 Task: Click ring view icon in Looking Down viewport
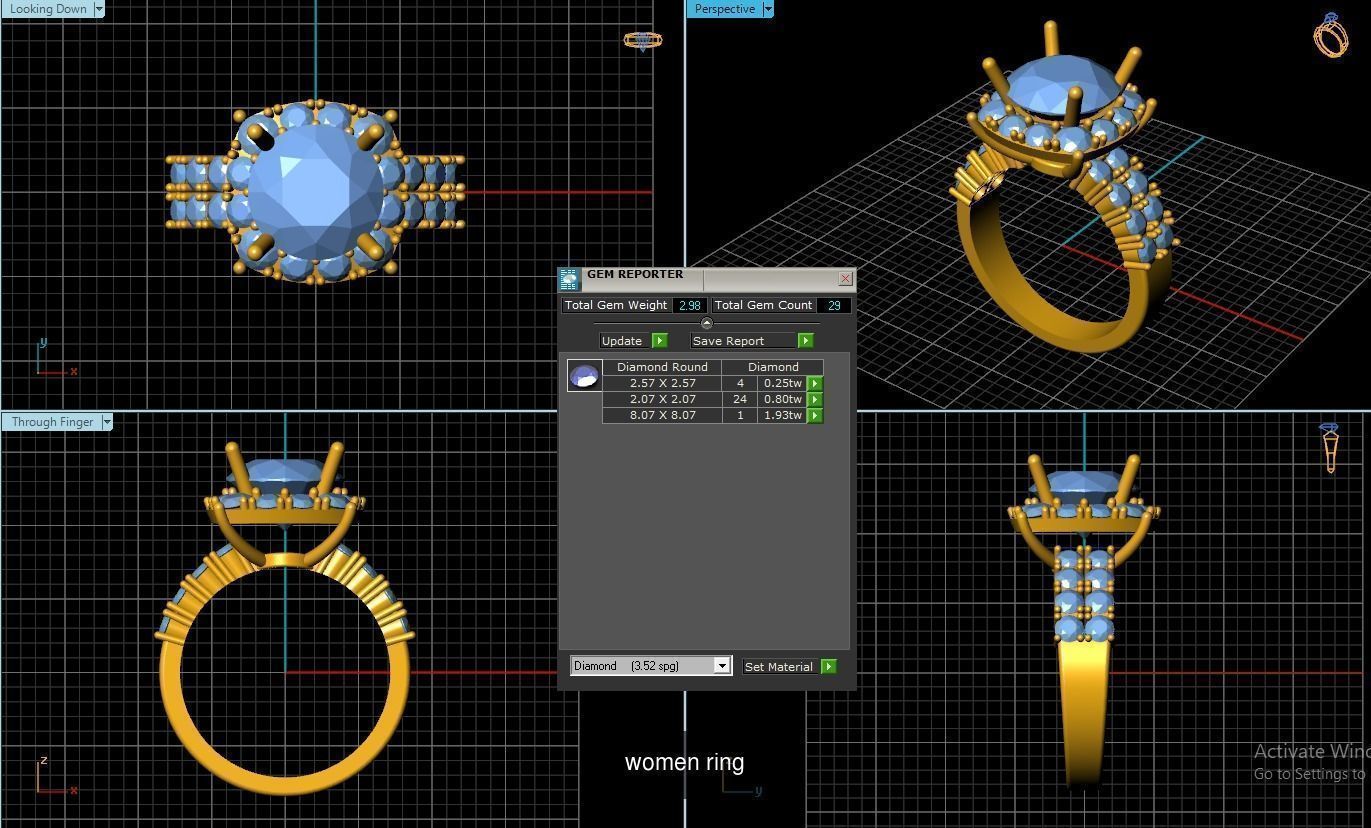point(643,41)
